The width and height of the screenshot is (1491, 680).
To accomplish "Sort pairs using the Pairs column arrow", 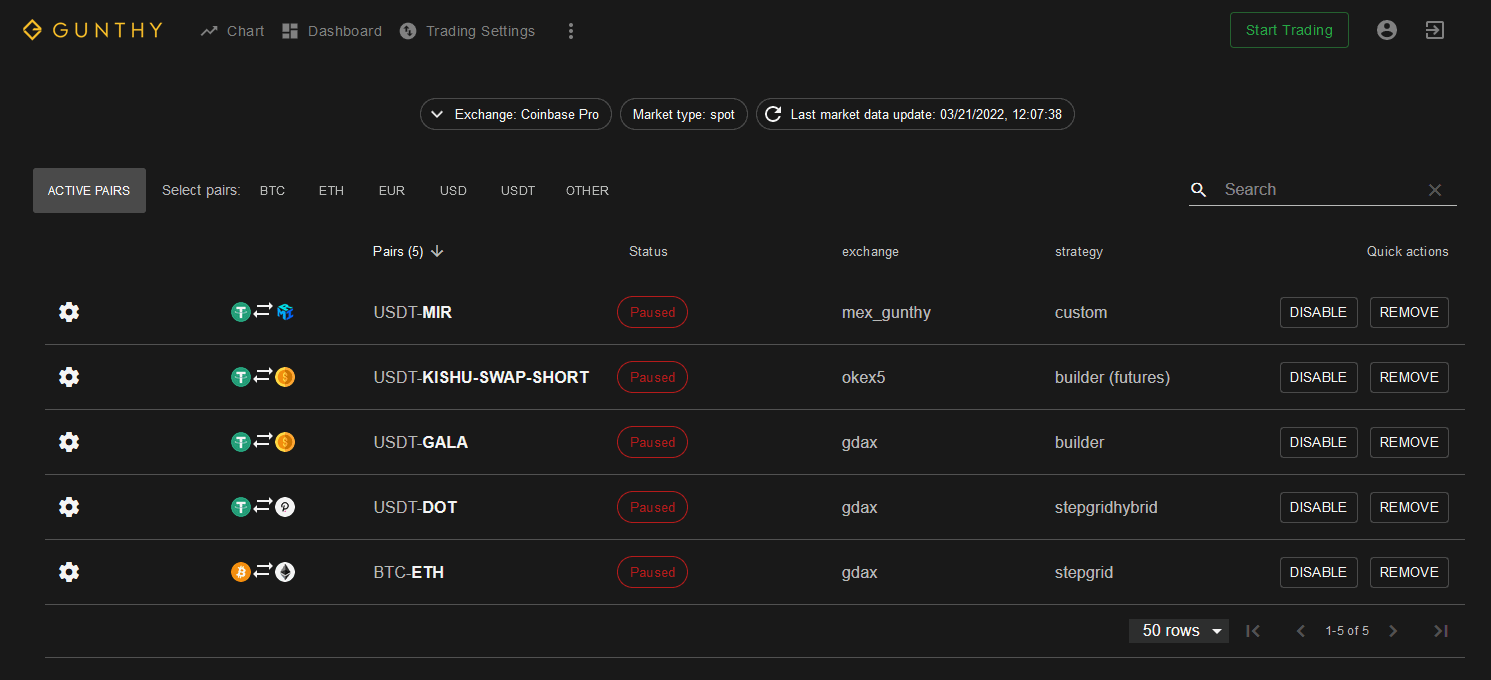I will (x=437, y=252).
